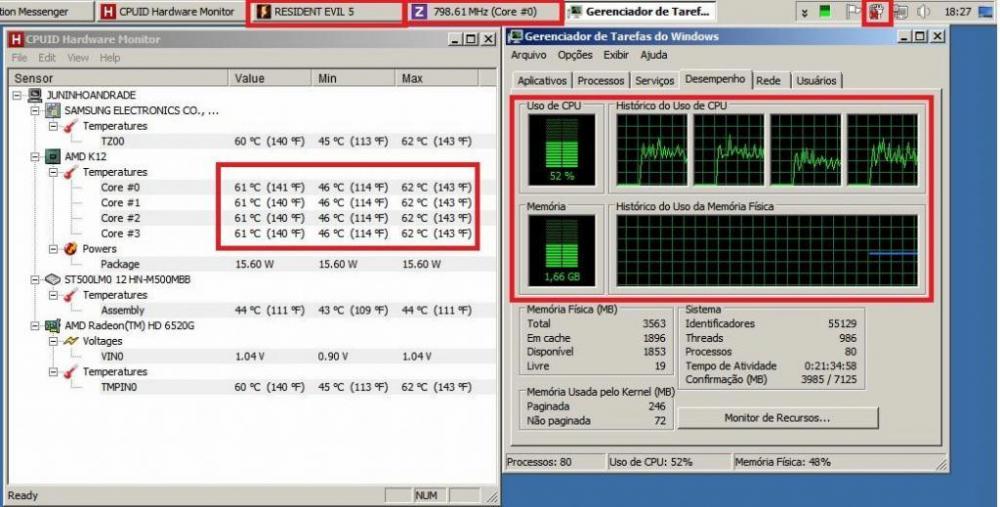The height and width of the screenshot is (507, 1000).
Task: Click the Task Manager title bar icon
Action: point(515,37)
